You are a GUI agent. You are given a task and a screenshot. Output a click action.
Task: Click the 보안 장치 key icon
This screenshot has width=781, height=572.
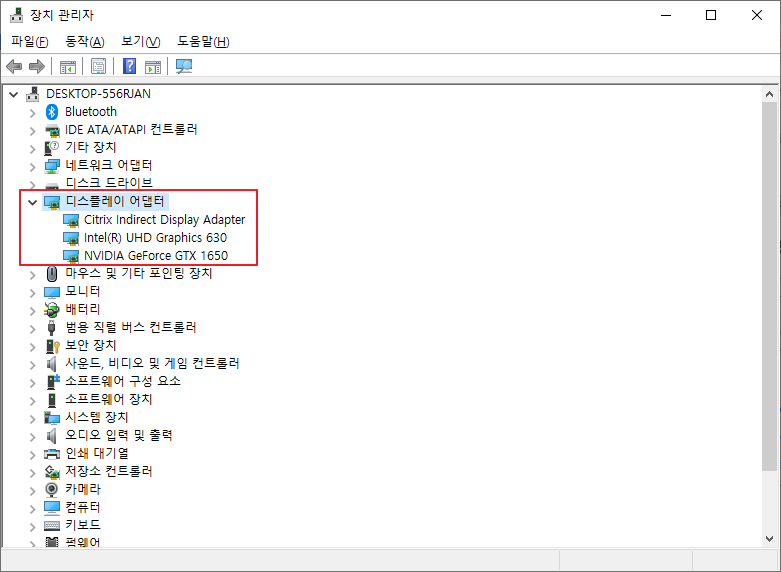pos(52,346)
